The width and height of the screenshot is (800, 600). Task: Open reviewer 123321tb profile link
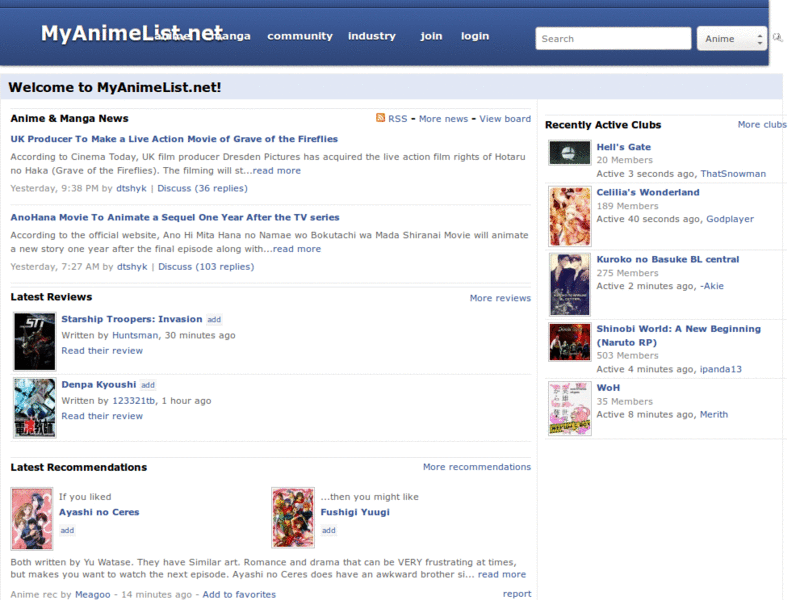134,401
